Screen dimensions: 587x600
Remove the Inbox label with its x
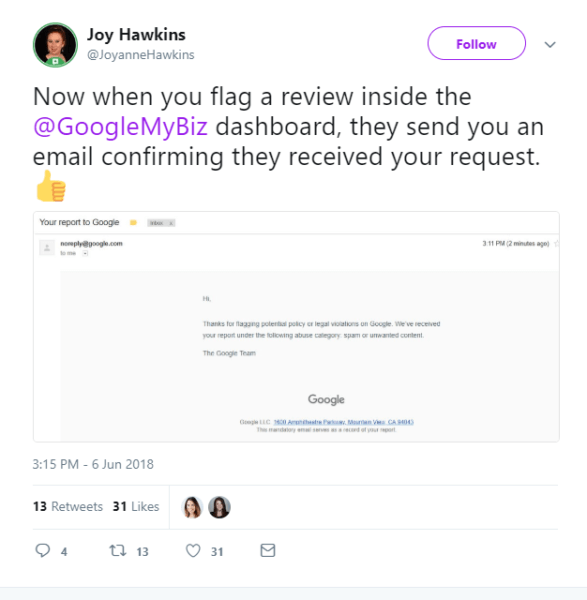coord(171,223)
